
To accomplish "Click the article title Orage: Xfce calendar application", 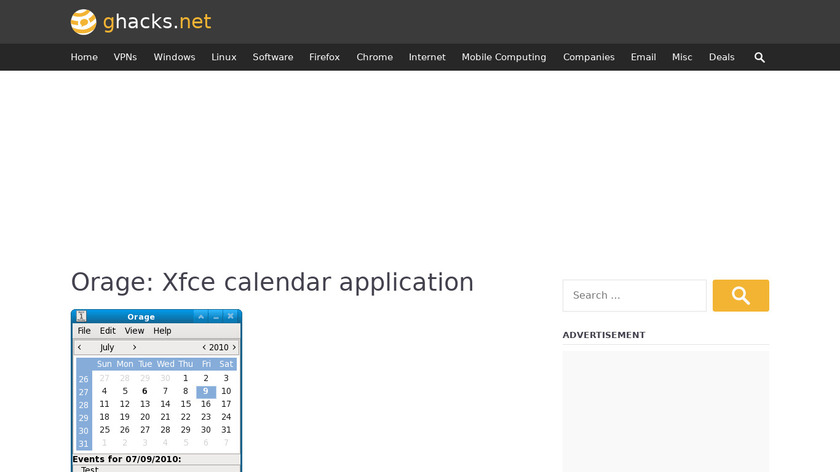I will coord(272,282).
